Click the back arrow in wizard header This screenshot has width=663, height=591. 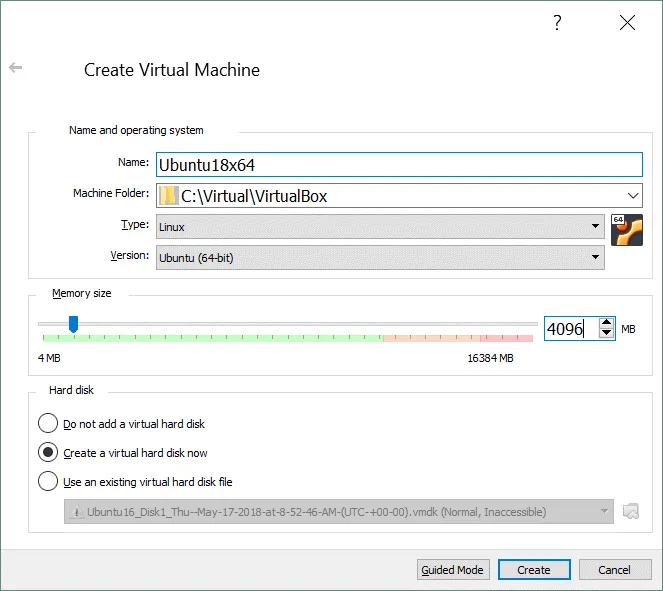[x=15, y=68]
